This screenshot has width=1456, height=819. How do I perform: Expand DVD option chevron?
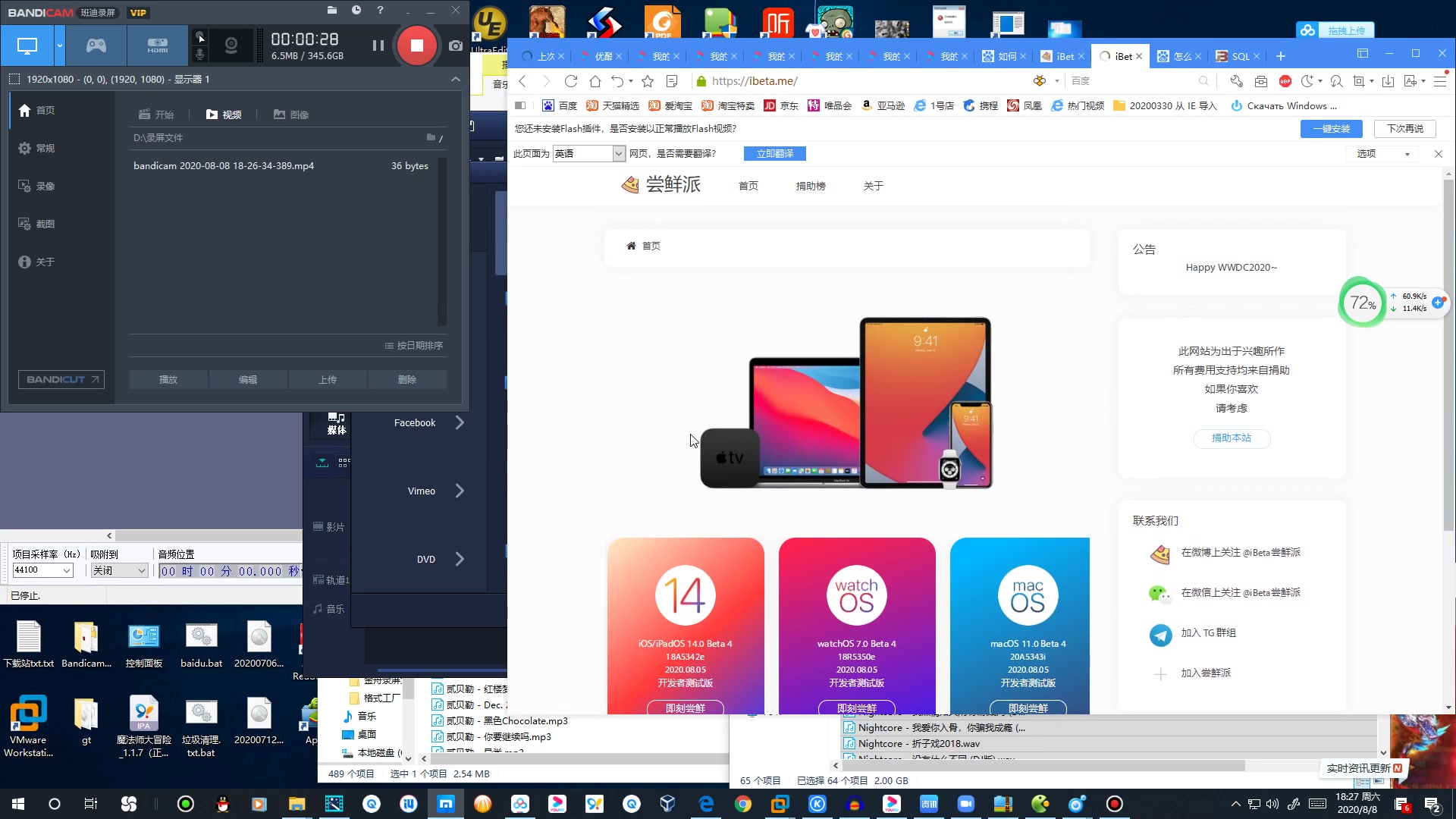pos(460,559)
